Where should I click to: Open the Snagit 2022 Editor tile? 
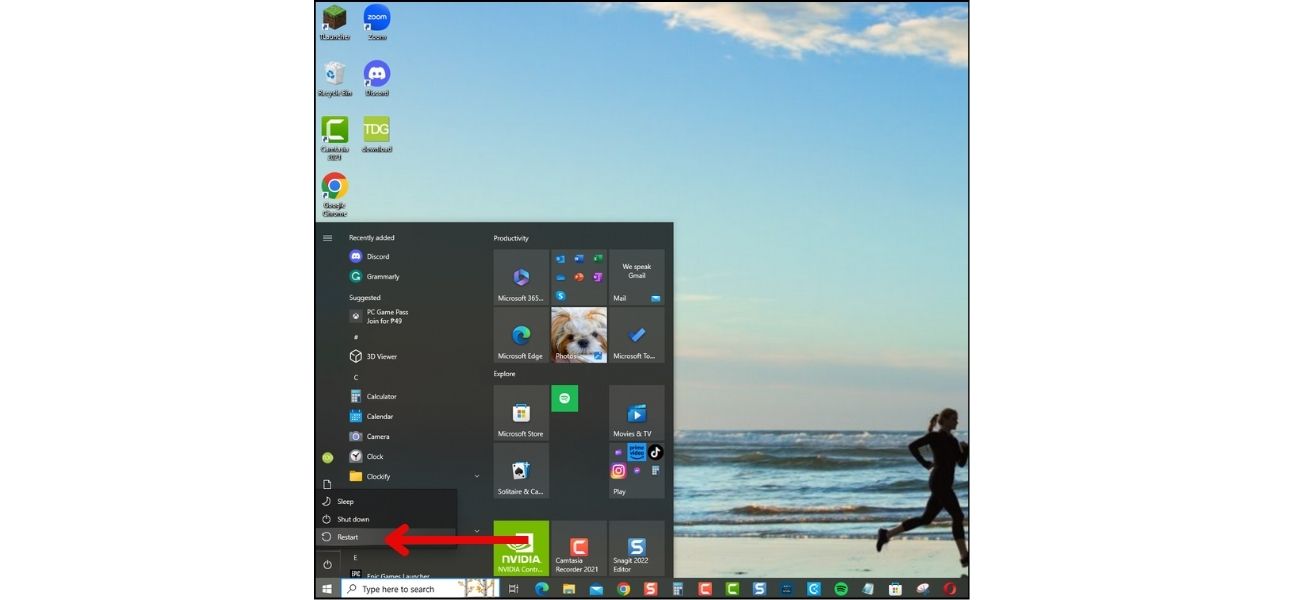[x=637, y=547]
